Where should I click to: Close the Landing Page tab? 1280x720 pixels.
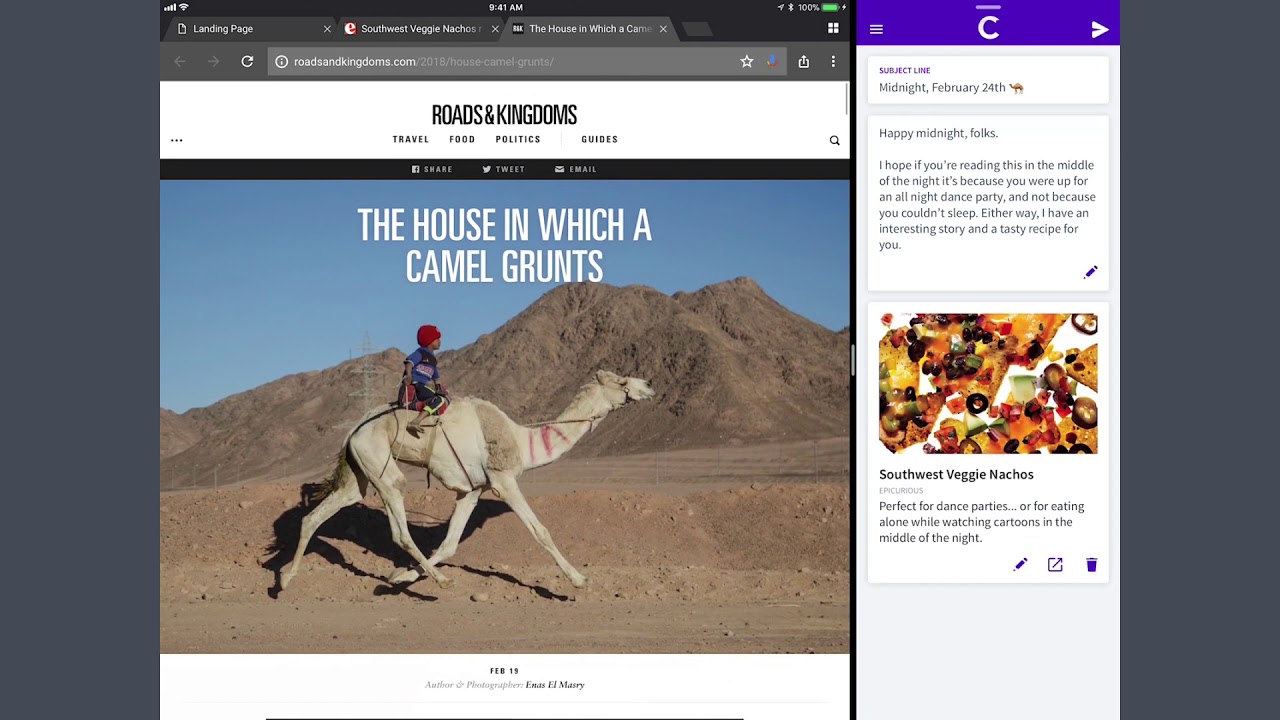pos(327,29)
